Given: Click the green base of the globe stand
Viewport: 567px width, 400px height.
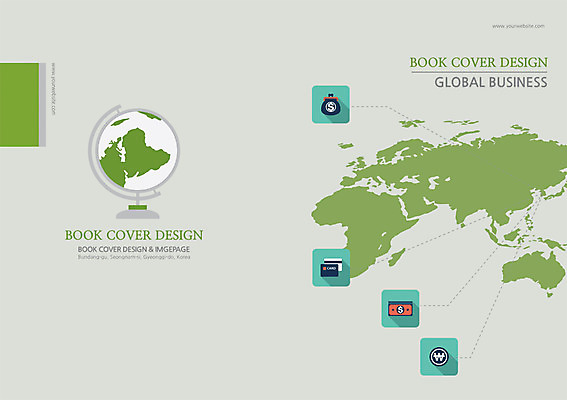Looking at the screenshot, I should tap(138, 207).
